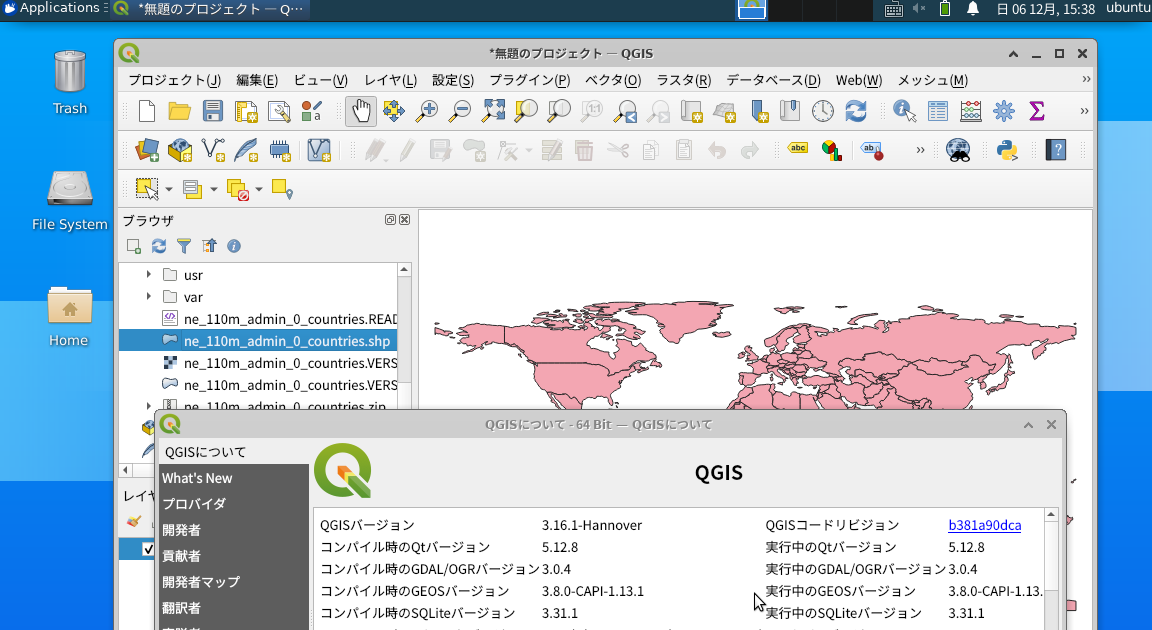
Task: Expand the hidden menu bar items chevron
Action: [x=1086, y=79]
